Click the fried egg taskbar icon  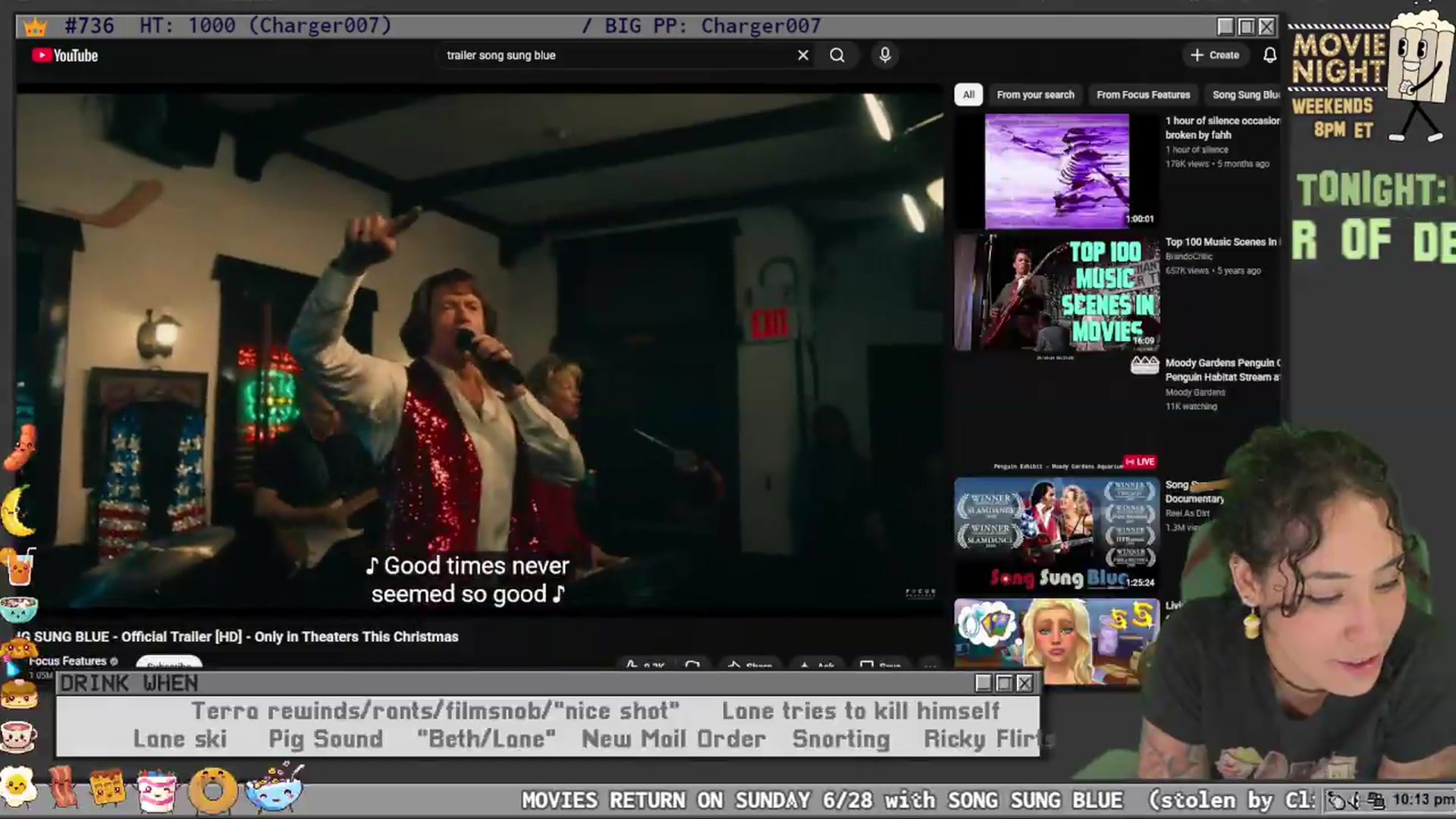point(18,787)
